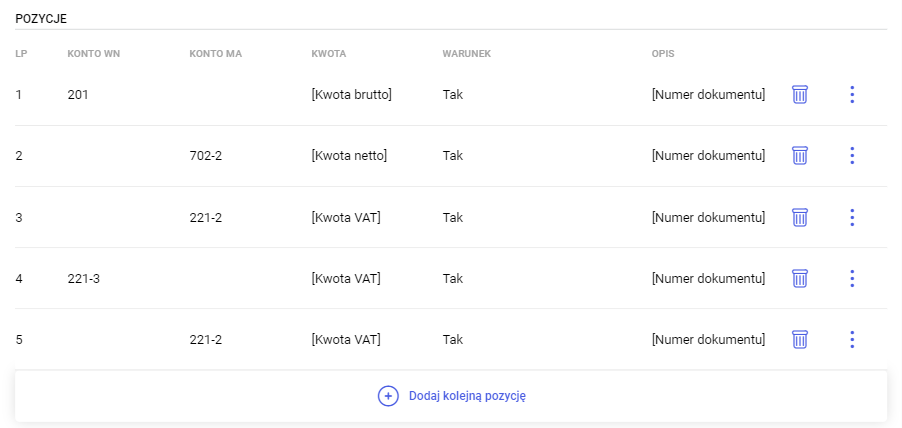
Task: Expand the kebab menu on row 3
Action: (852, 217)
